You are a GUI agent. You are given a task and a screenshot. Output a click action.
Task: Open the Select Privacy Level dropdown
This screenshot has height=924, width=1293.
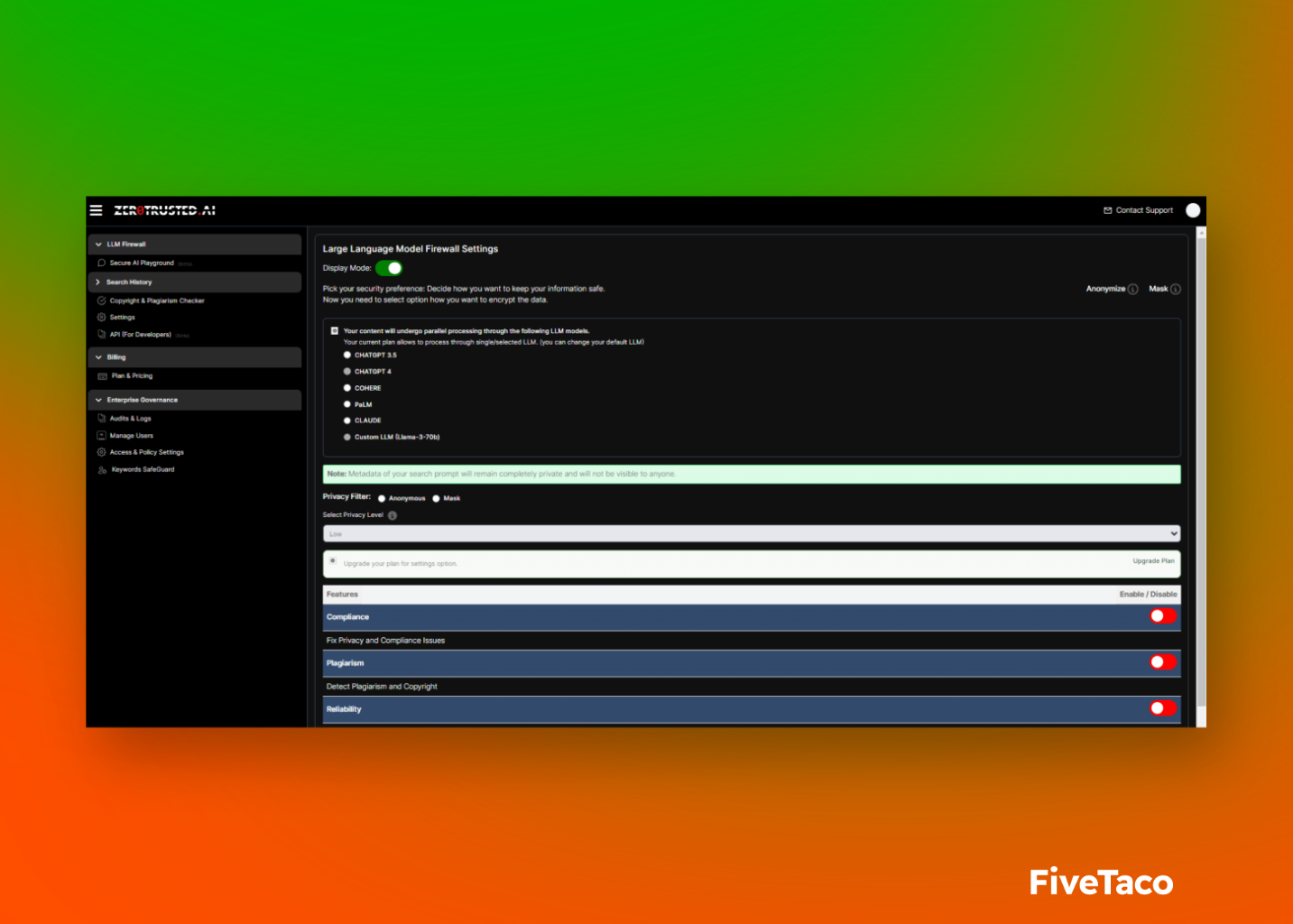coord(752,534)
